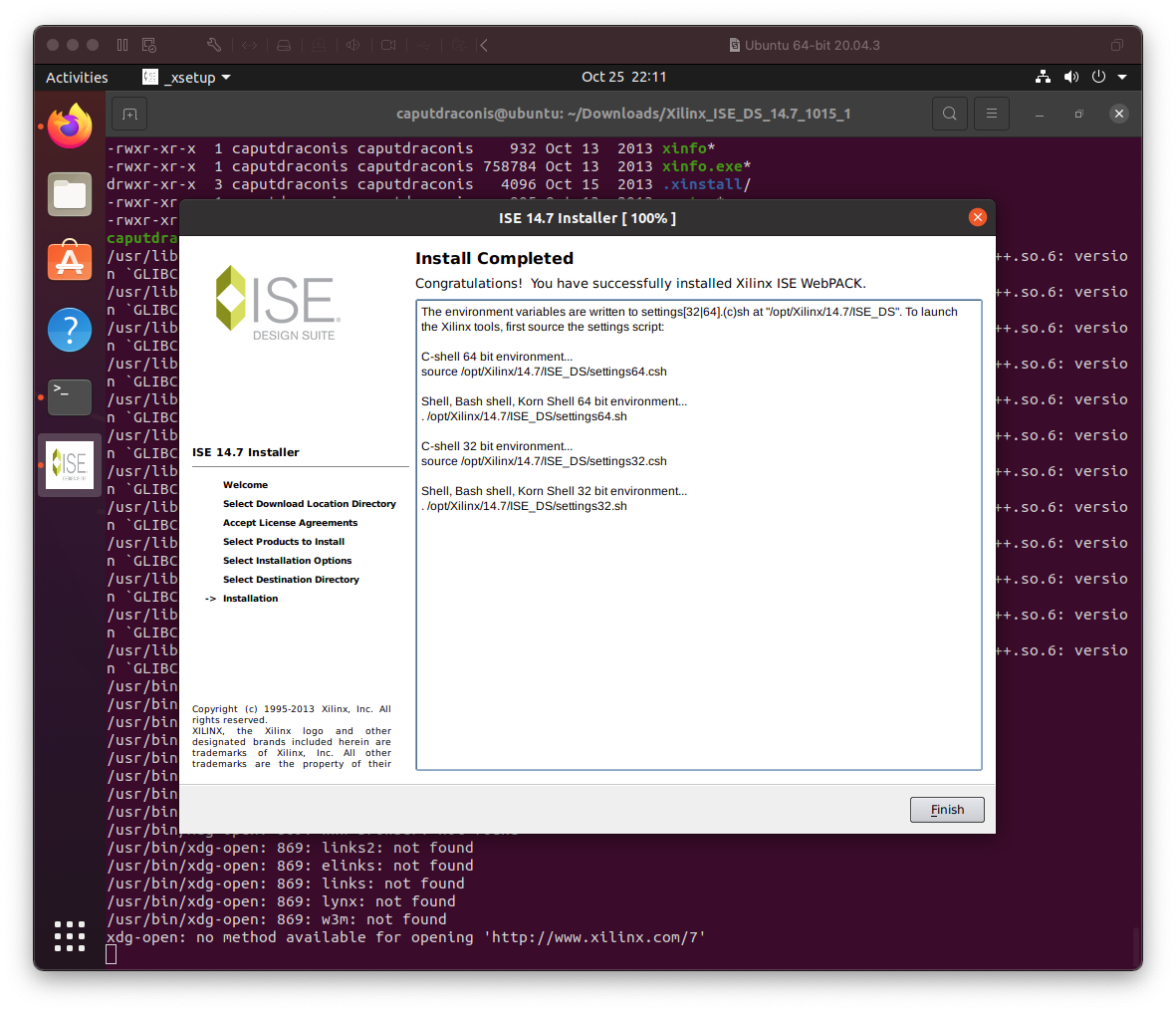This screenshot has width=1176, height=1012.
Task: Click 'Select Installation Options' step
Action: 287,561
